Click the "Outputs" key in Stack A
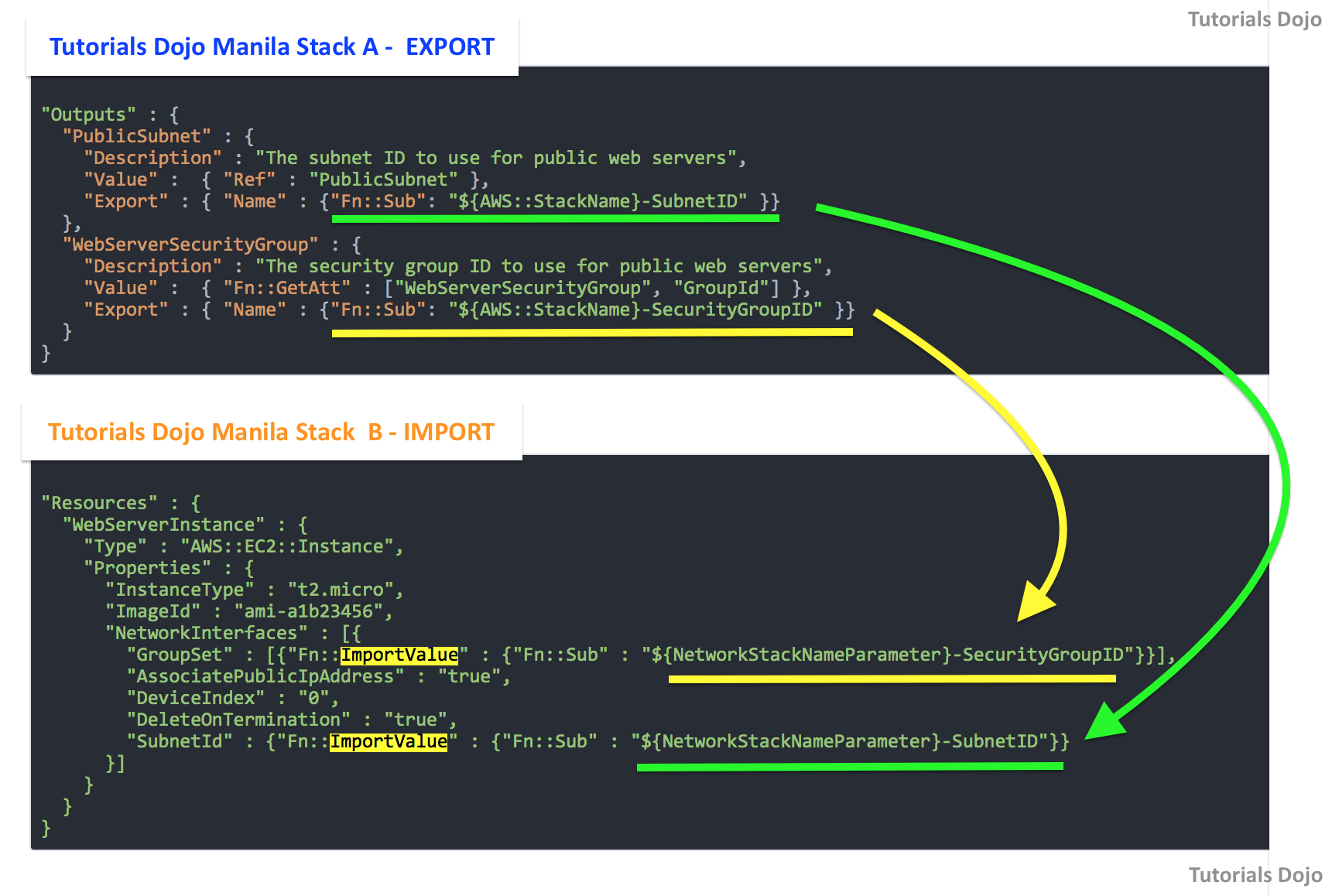1339x896 pixels. 89,115
